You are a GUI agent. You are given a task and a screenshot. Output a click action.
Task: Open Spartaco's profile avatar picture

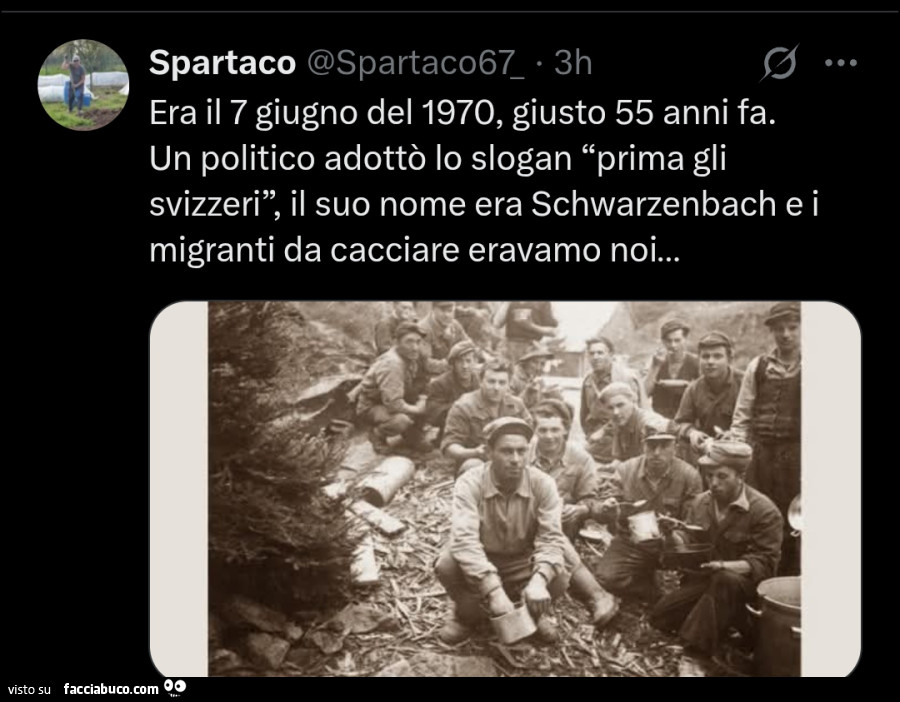click(x=83, y=85)
